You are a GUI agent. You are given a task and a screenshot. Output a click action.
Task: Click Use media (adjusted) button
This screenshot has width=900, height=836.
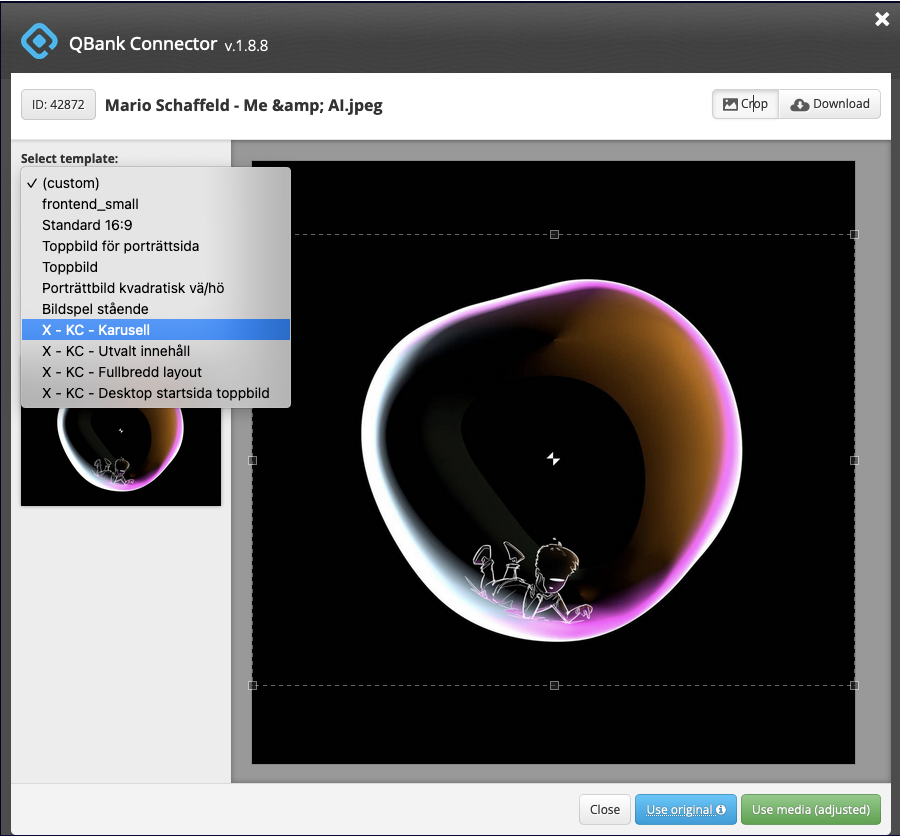click(810, 809)
